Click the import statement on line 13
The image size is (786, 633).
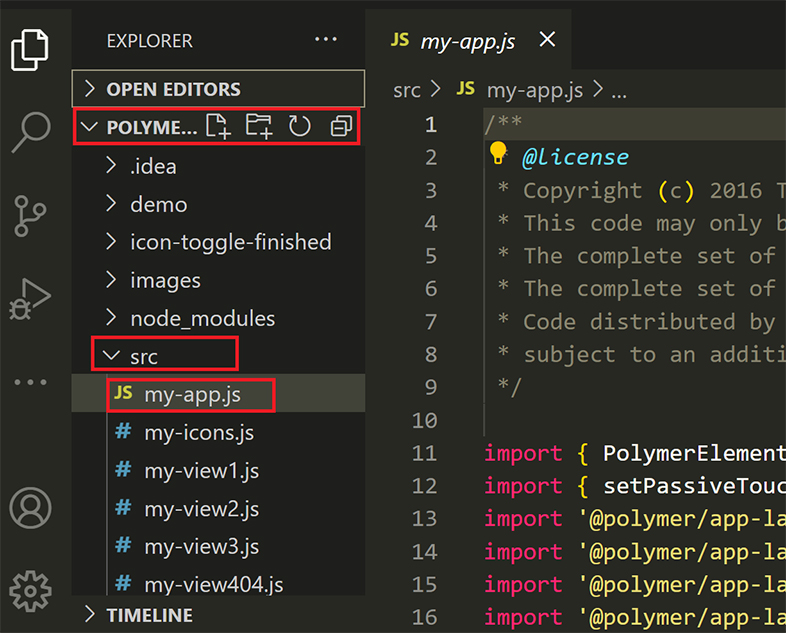pos(635,519)
